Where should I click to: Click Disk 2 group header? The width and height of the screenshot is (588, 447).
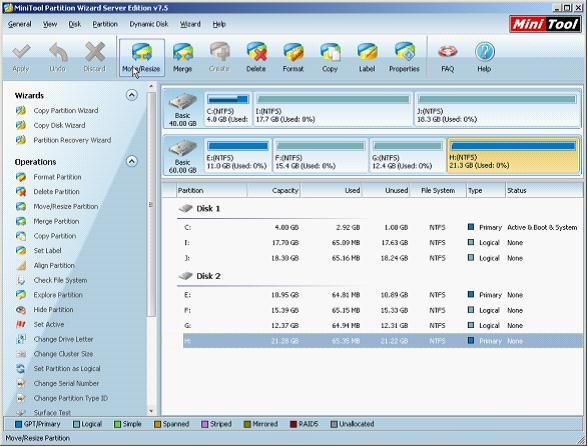(208, 276)
